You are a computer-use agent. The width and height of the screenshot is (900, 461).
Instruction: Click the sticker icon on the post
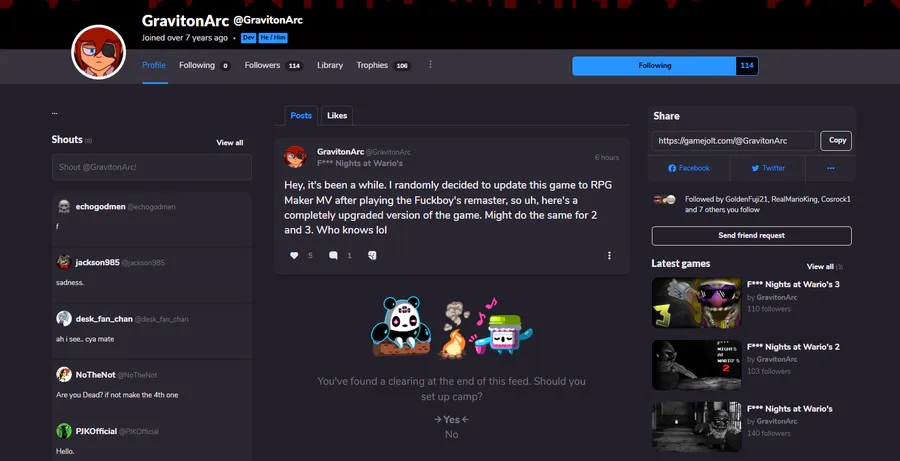pos(372,255)
